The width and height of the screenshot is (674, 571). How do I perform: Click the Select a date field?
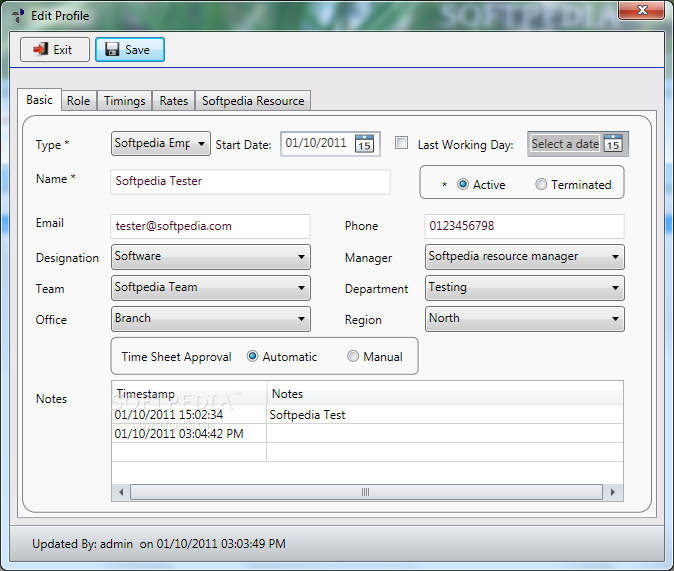point(565,144)
